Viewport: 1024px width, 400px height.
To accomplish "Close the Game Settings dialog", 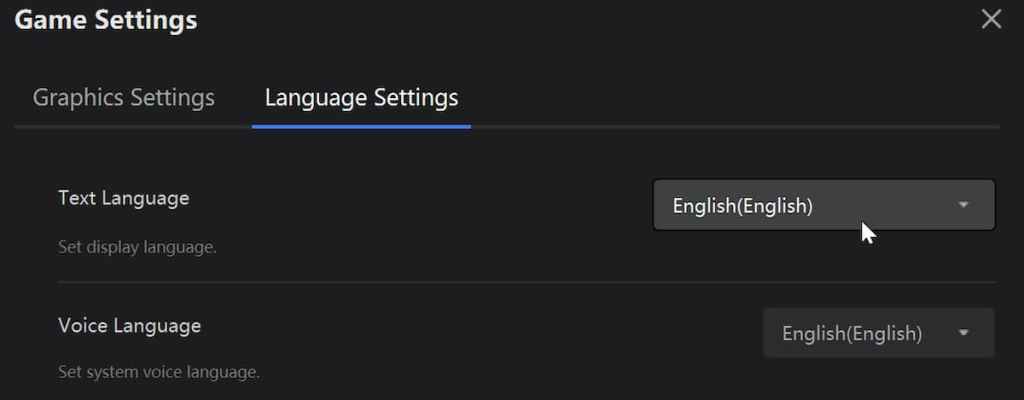I will (x=991, y=19).
